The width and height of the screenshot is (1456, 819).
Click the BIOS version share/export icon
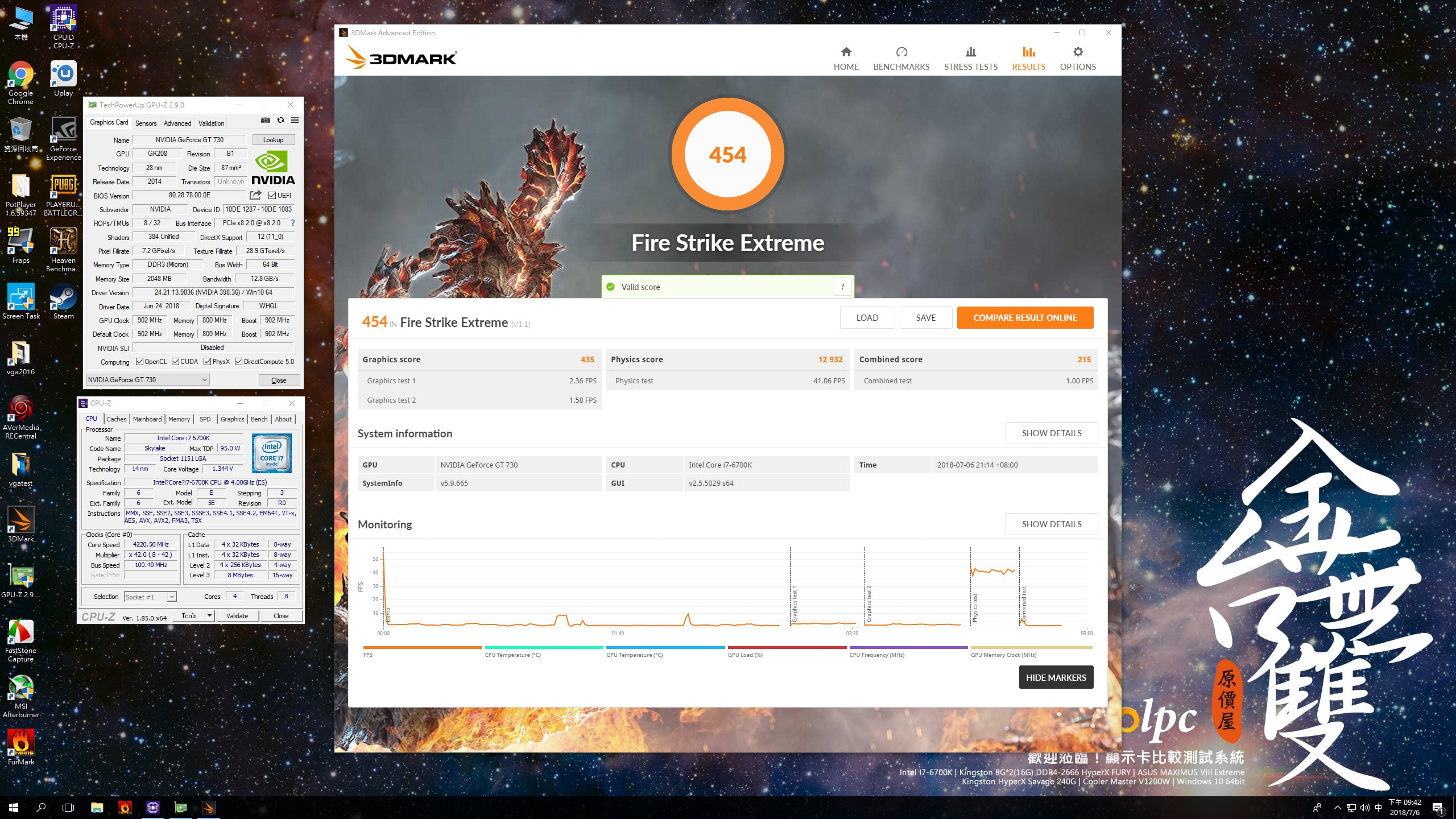coord(255,195)
